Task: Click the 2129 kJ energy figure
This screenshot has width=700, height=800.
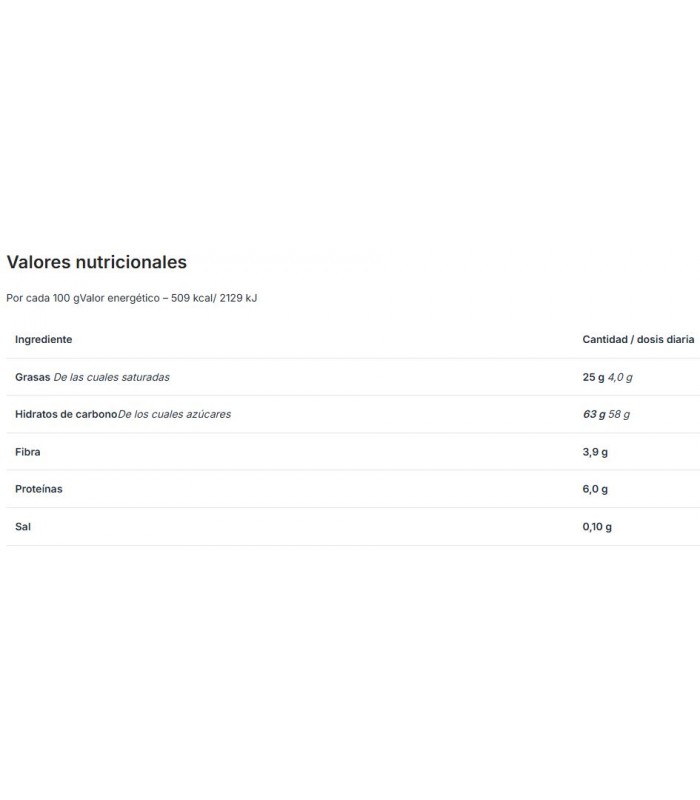Action: (x=238, y=298)
